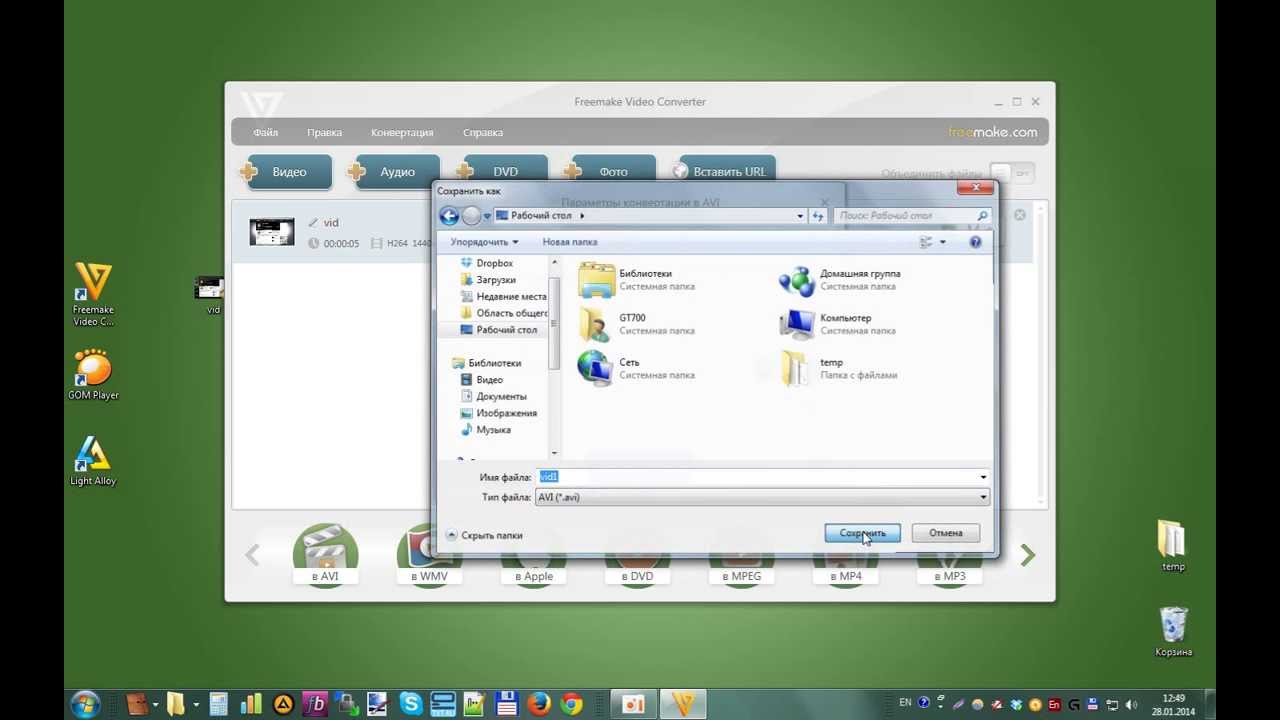Click the volume speaker icon in system tray
1280x720 pixels.
1131,704
